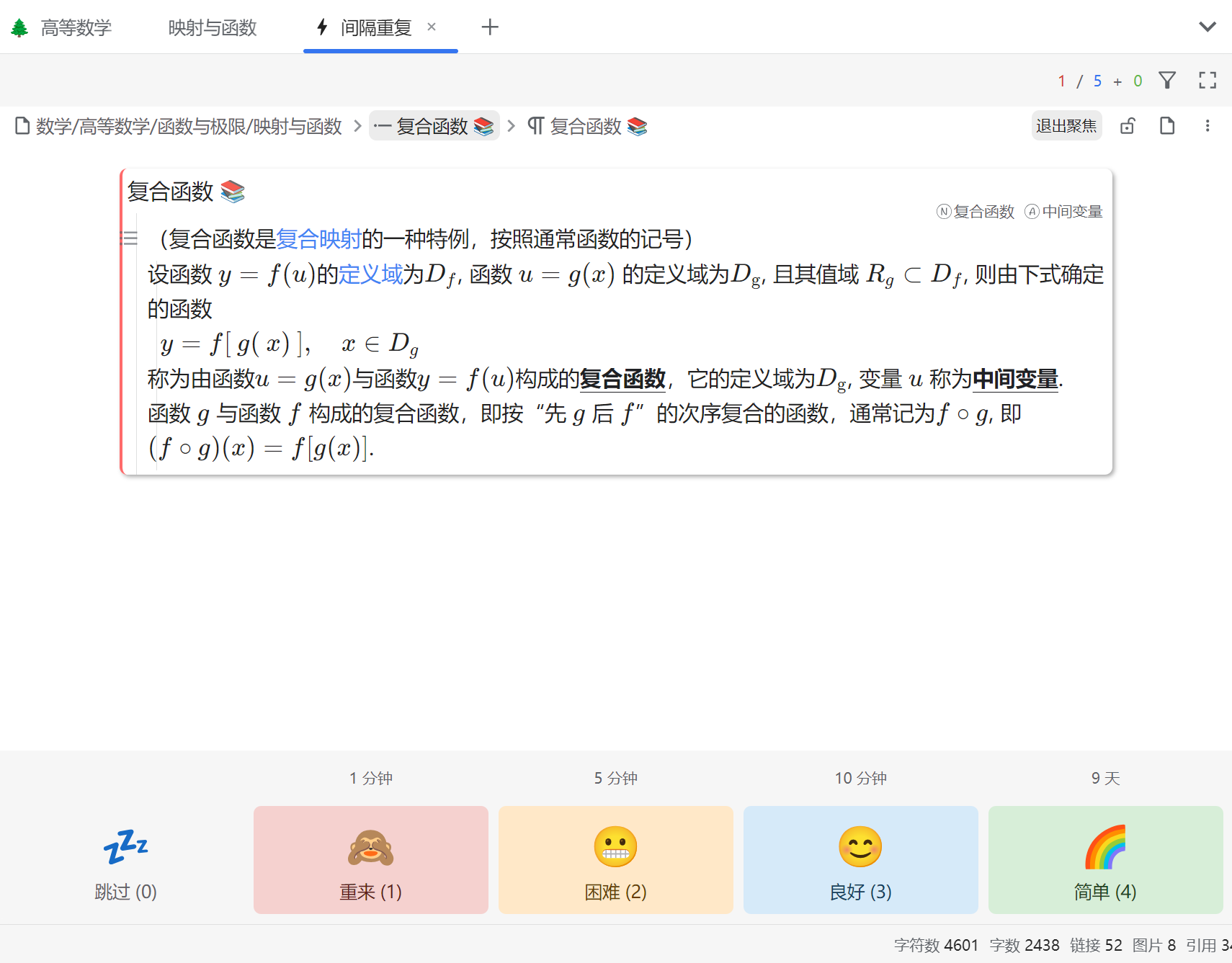This screenshot has width=1232, height=963.
Task: Enter fullscreen mode with corner-brackets icon
Action: (x=1208, y=80)
